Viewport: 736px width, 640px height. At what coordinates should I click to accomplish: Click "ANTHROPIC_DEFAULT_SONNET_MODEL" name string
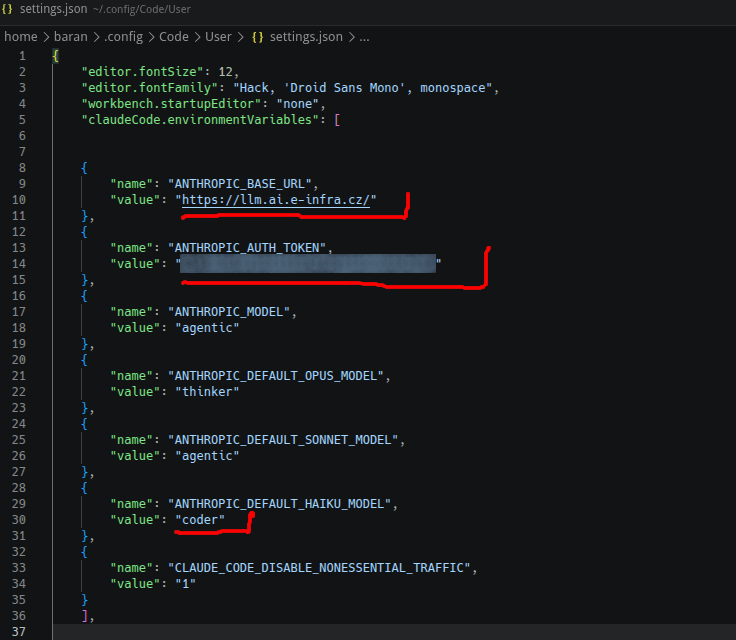(283, 440)
